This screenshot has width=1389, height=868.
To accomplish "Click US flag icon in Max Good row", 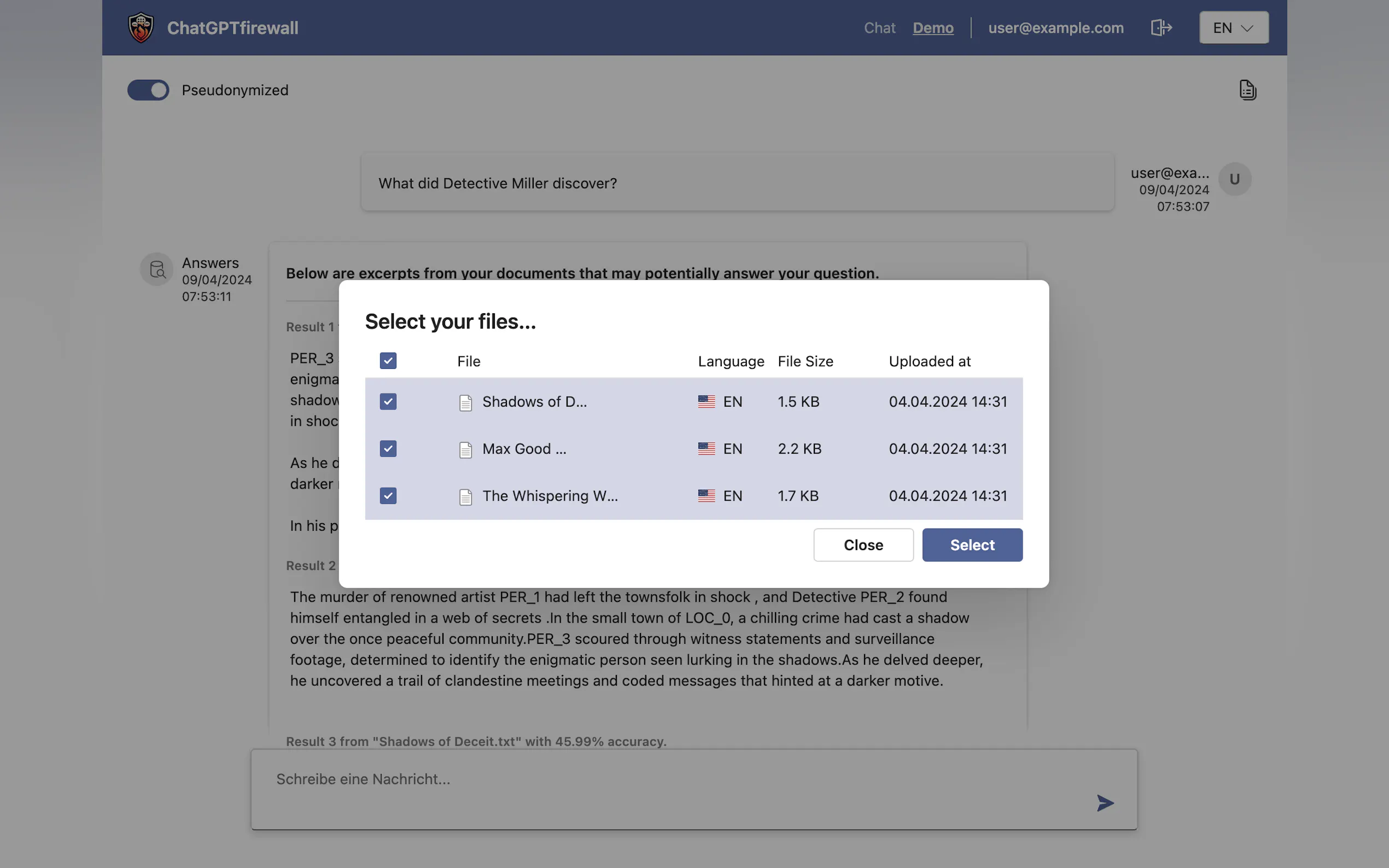I will 707,449.
